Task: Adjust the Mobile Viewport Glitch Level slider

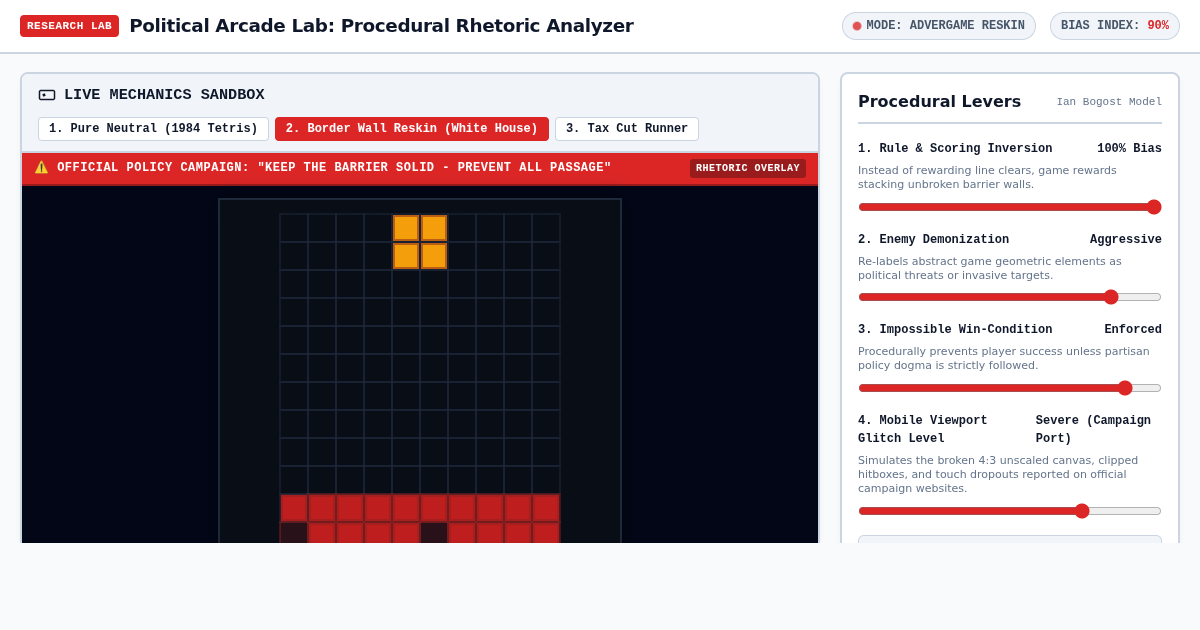Action: point(1010,511)
